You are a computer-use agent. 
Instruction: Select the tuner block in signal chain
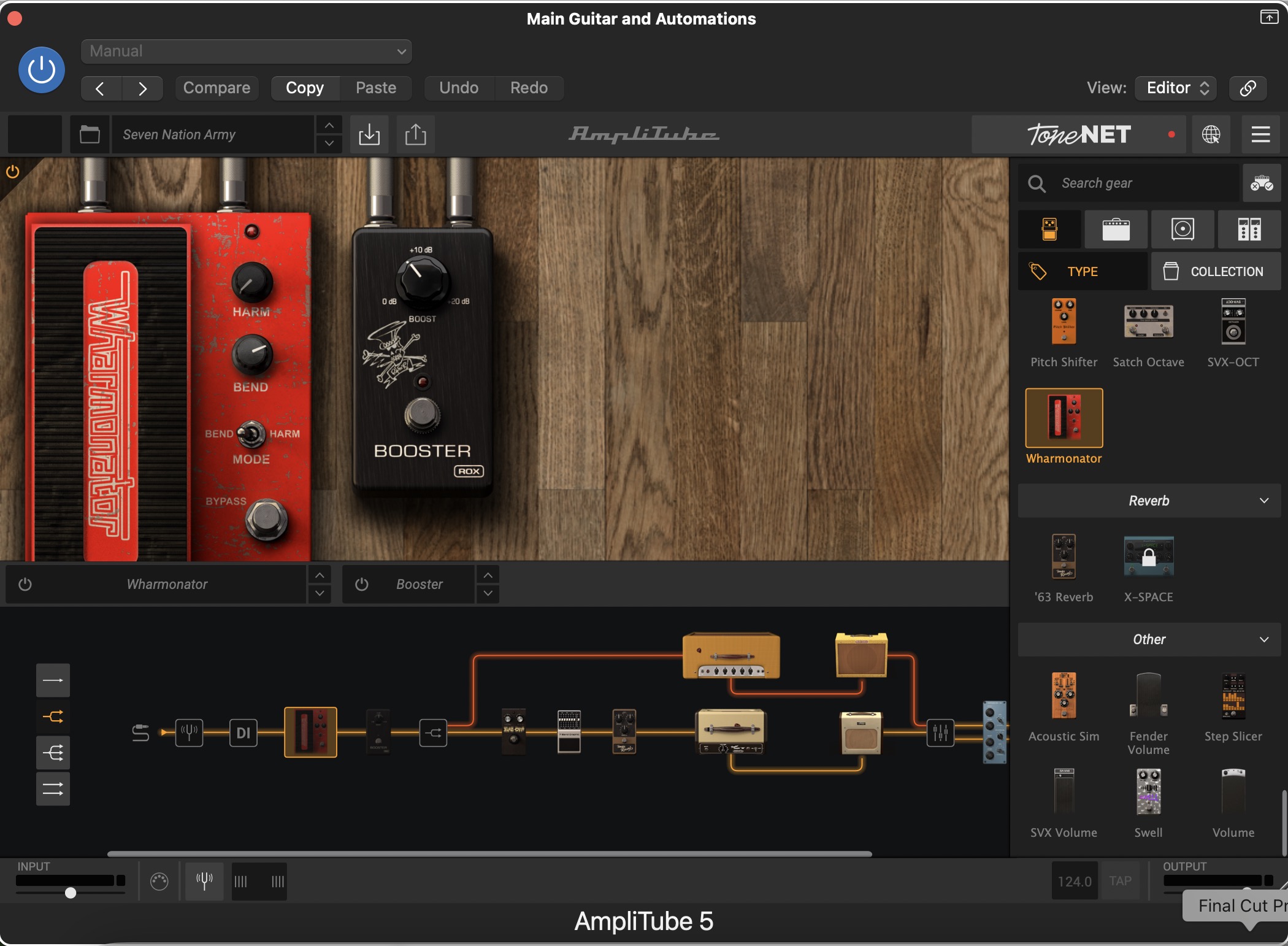(x=189, y=733)
